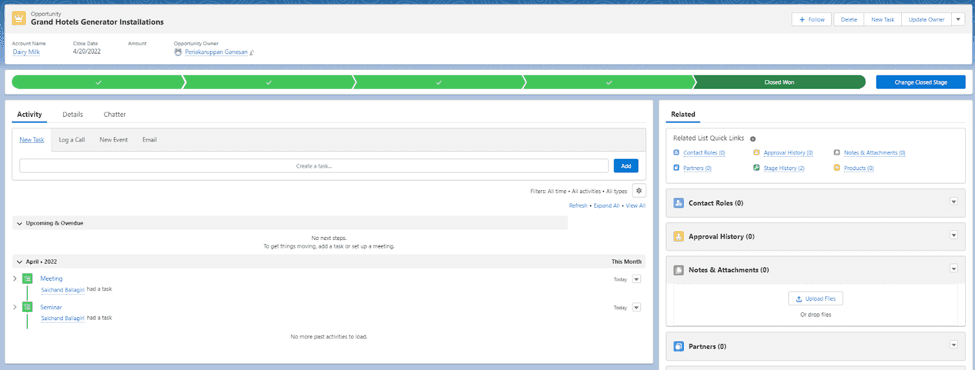Open the Notes & Attachments card dropdown menu
The image size is (975, 370).
(x=954, y=269)
